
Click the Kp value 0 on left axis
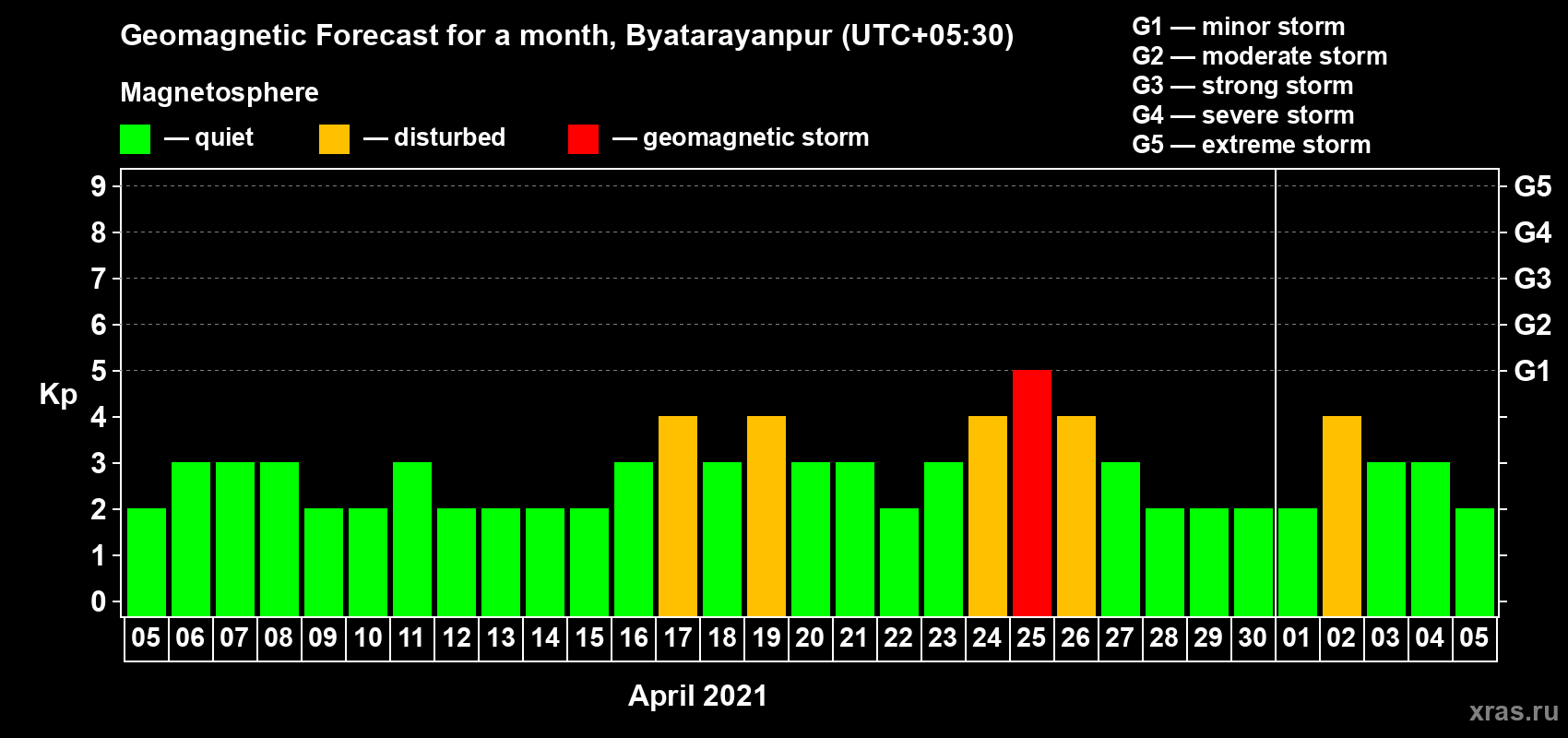99,601
